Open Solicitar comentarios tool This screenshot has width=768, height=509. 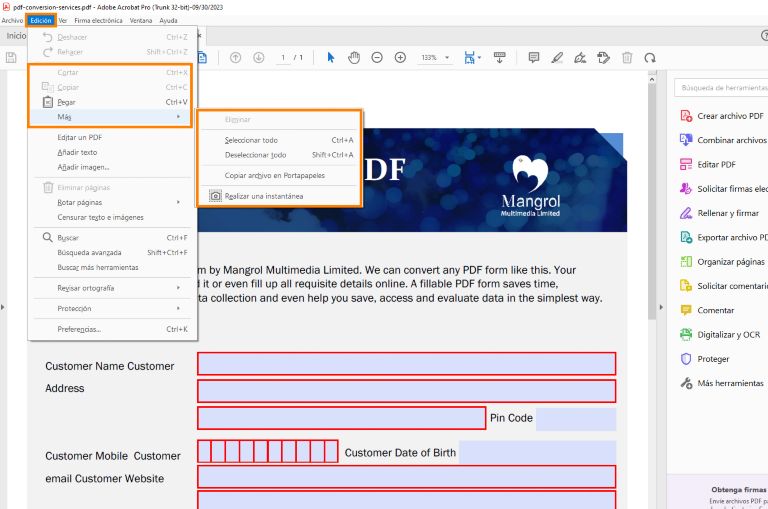(723, 286)
